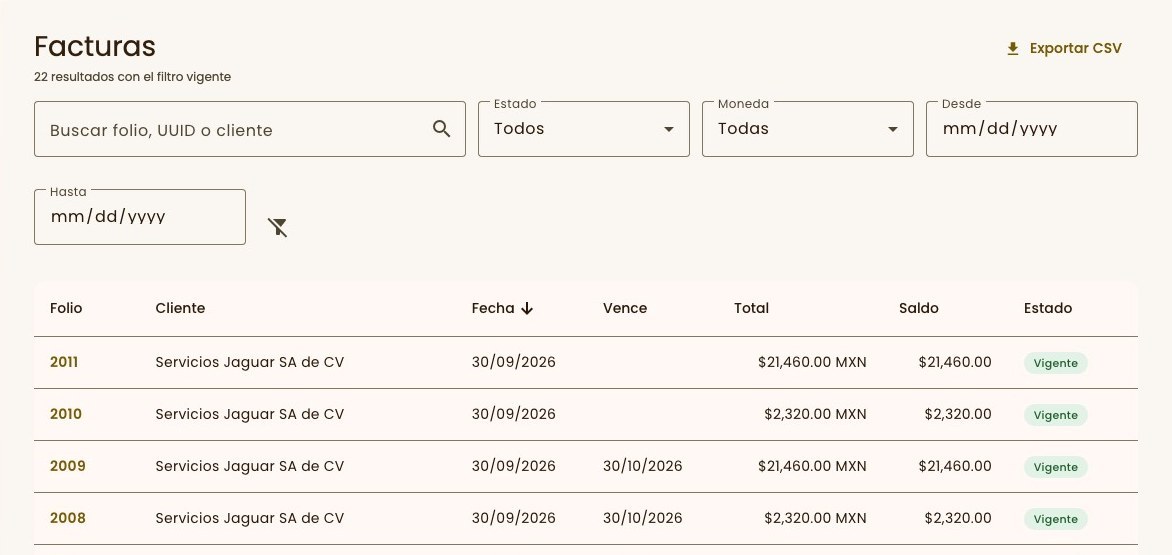Open invoice folio 2010
The height and width of the screenshot is (555, 1172).
pyautogui.click(x=66, y=414)
